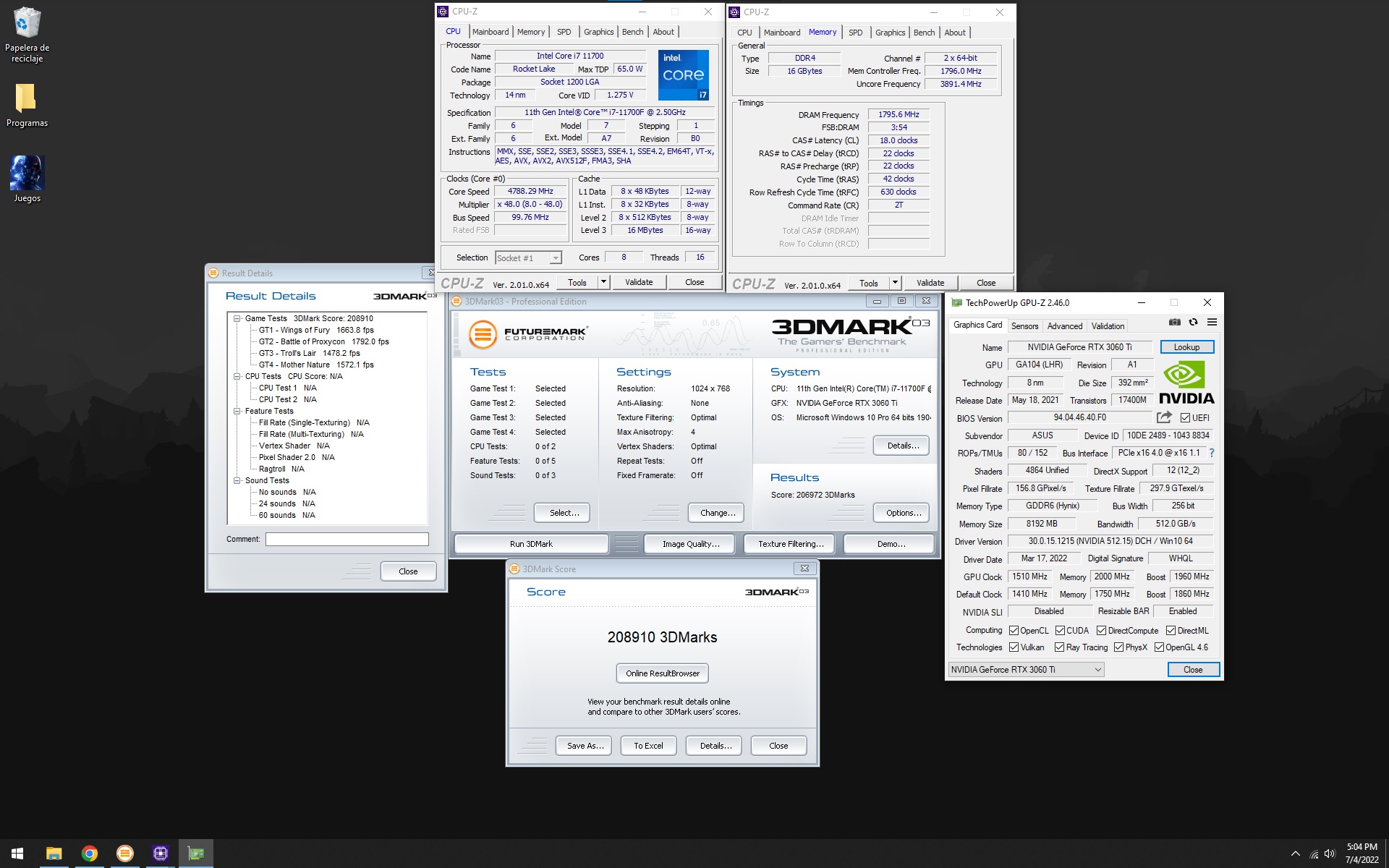Open the Advanced tab in GPU-Z
The width and height of the screenshot is (1389, 868).
[1065, 326]
